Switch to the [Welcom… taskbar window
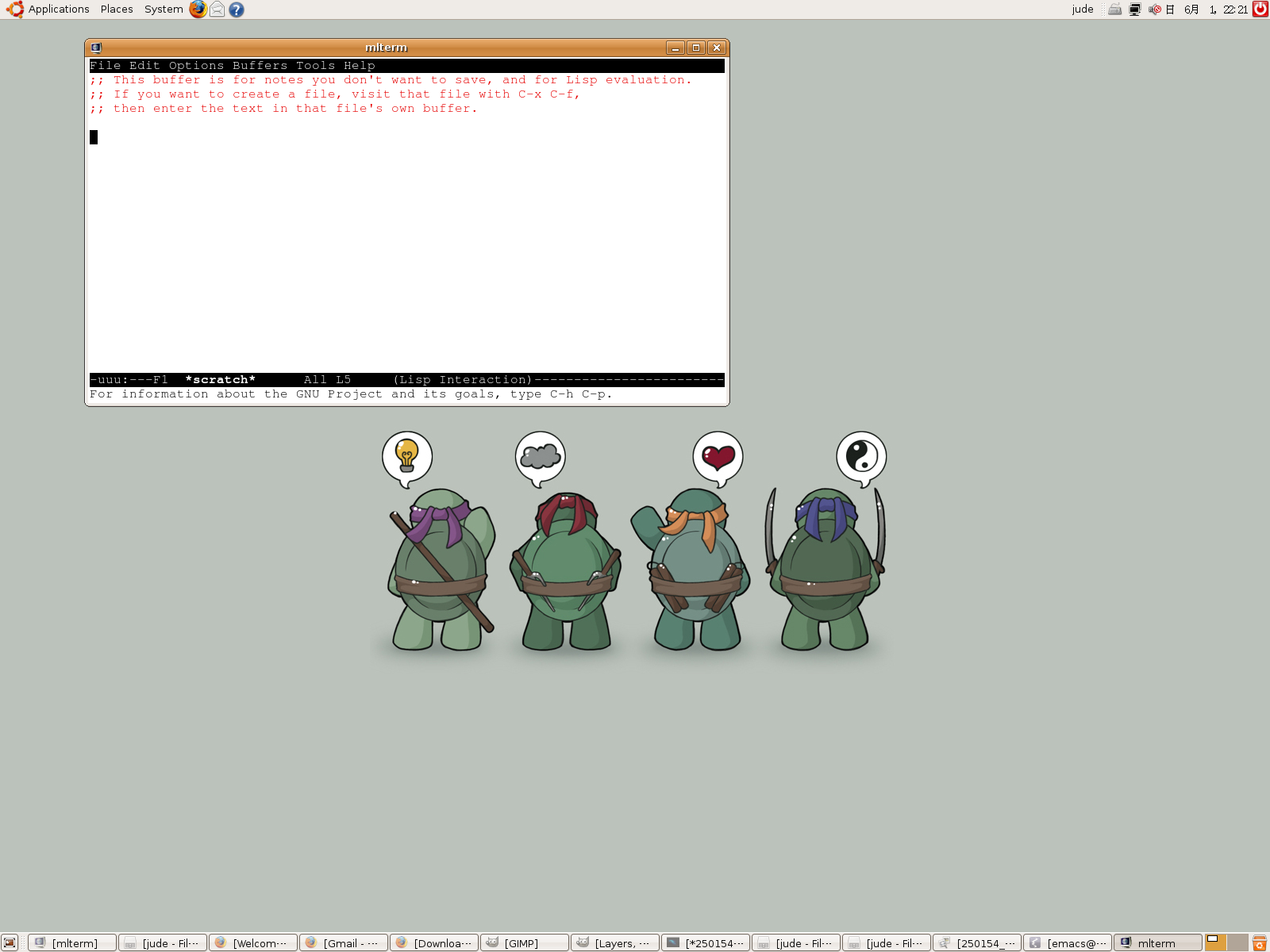This screenshot has width=1270, height=952. click(x=254, y=942)
